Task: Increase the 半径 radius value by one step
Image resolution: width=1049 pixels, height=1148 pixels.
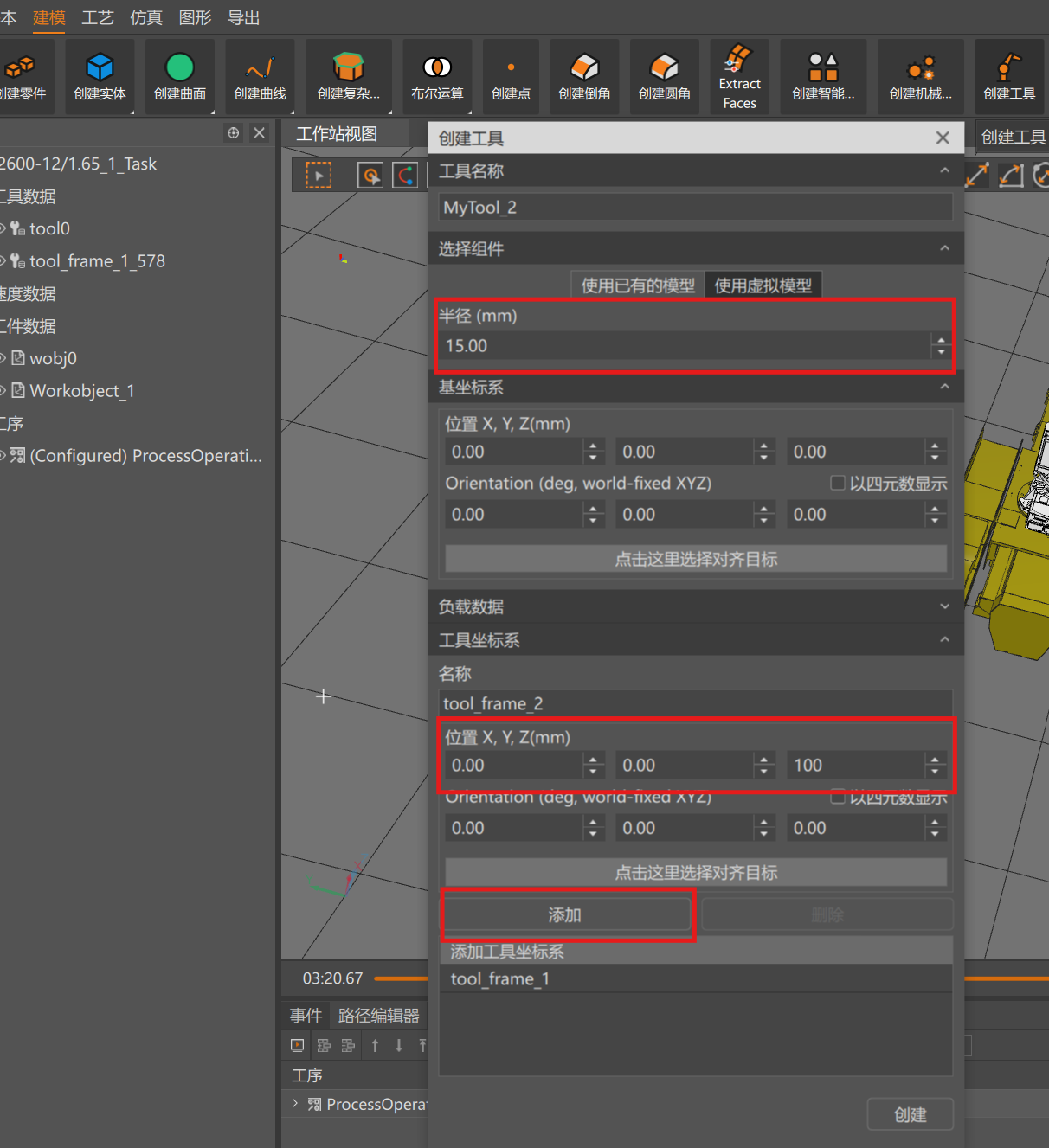Action: [x=941, y=340]
